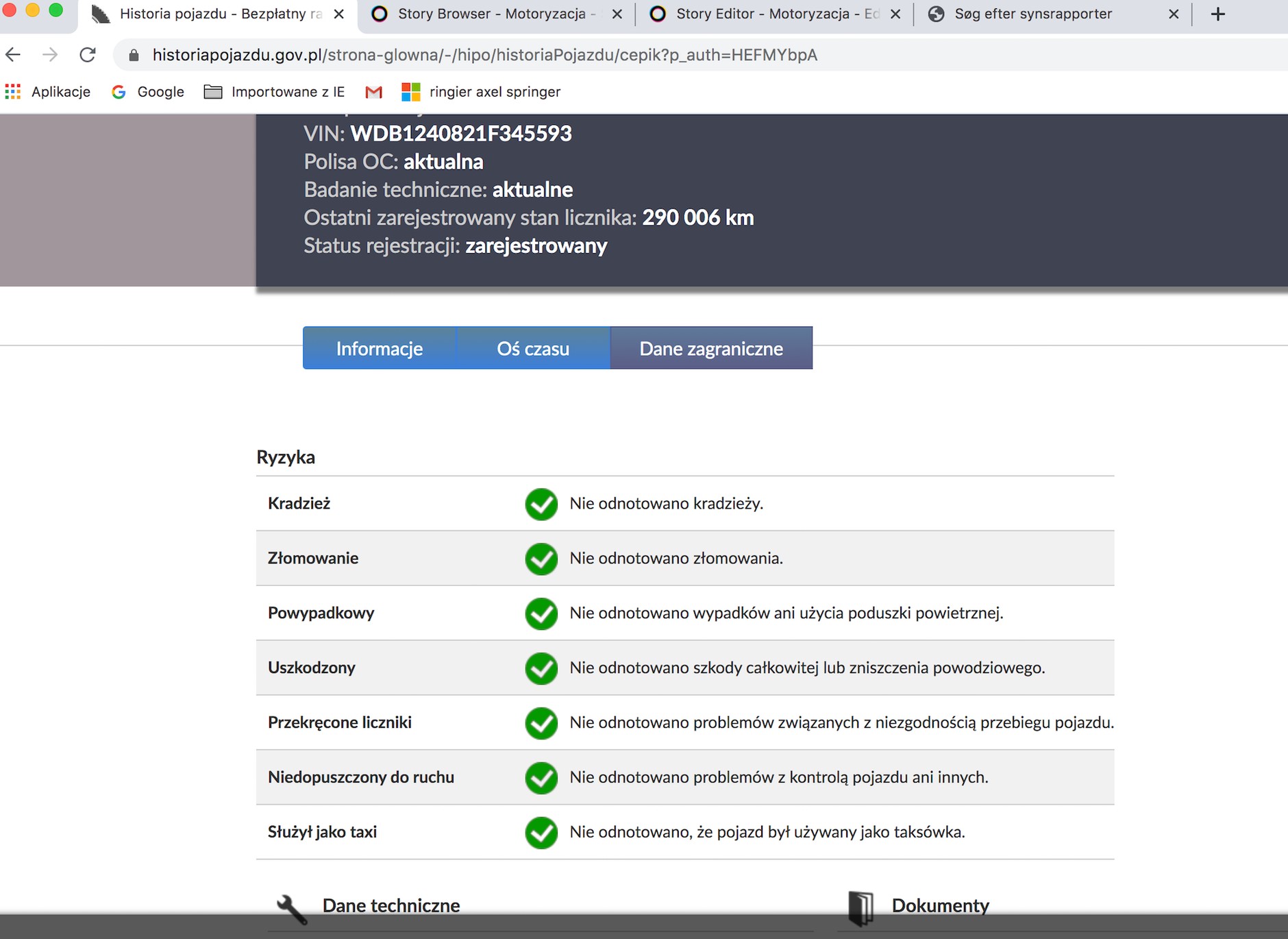Open the Dane zagraniczne tab
Viewport: 1288px width, 939px height.
coord(711,348)
